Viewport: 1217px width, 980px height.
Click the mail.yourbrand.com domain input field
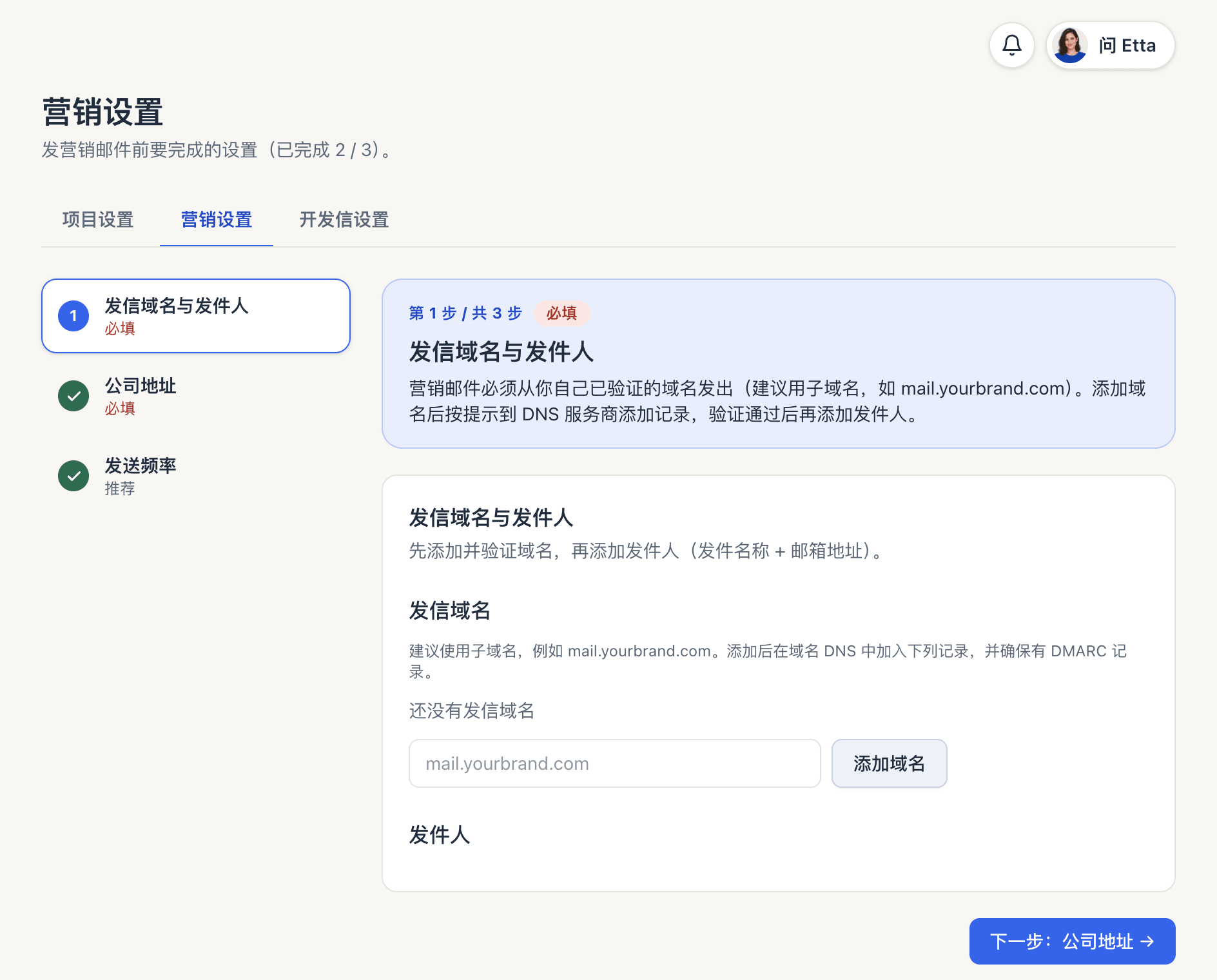[x=614, y=763]
